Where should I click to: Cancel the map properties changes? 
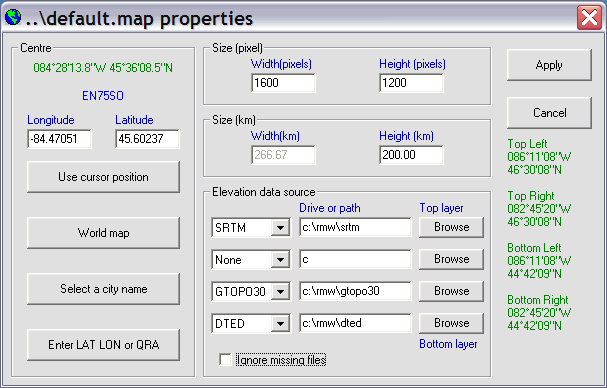click(549, 113)
